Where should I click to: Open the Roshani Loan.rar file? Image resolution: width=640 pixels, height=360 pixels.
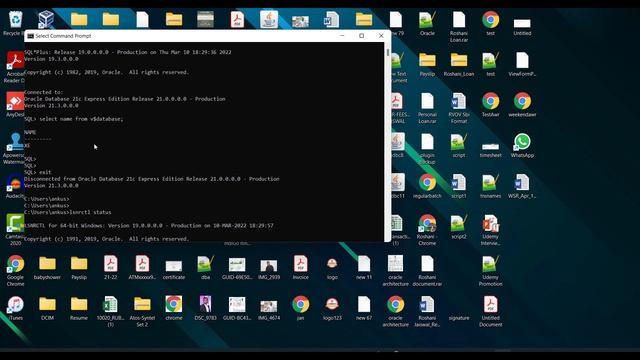[x=459, y=27]
